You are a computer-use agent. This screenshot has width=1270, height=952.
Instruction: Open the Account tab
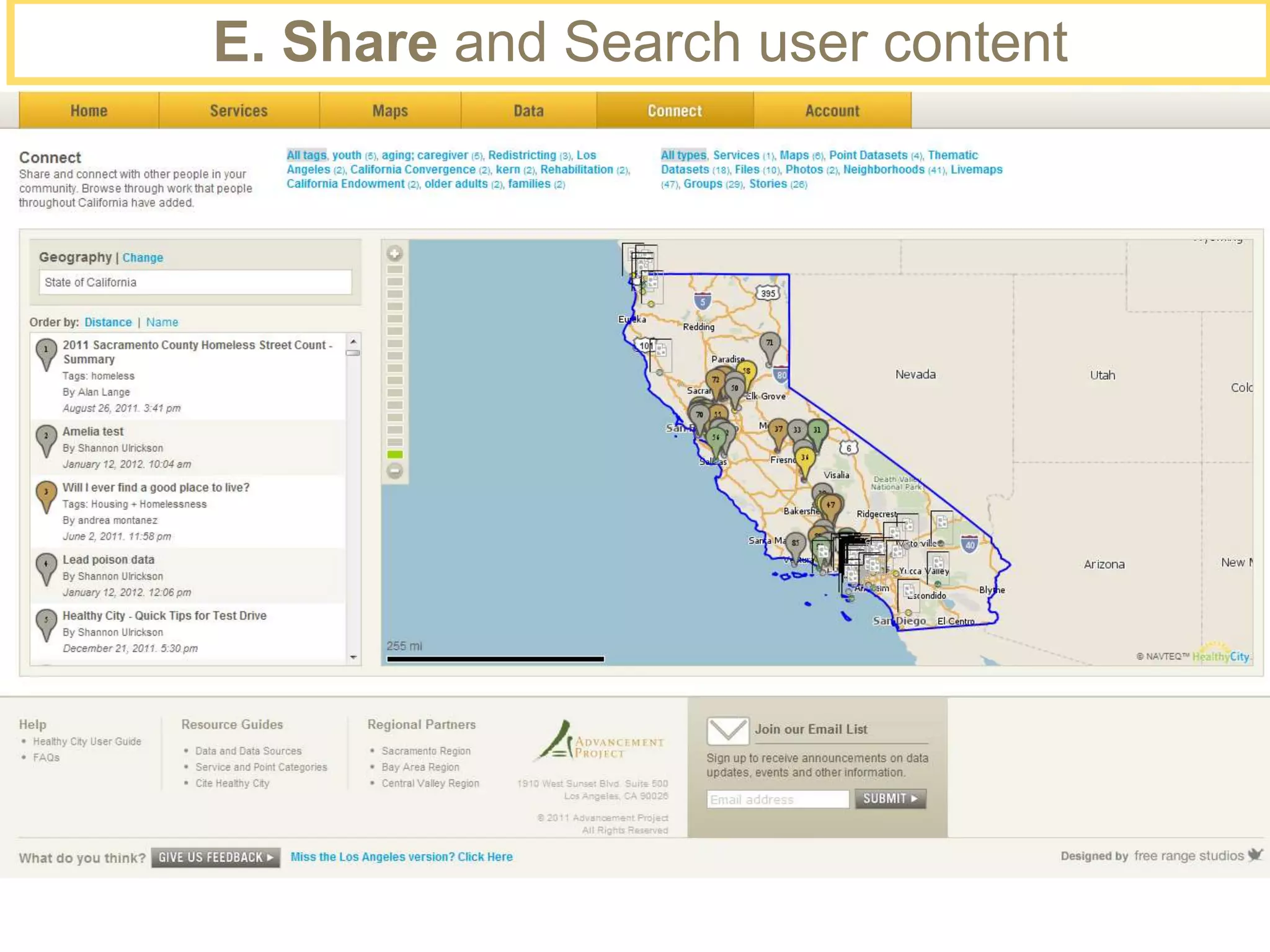tap(832, 111)
